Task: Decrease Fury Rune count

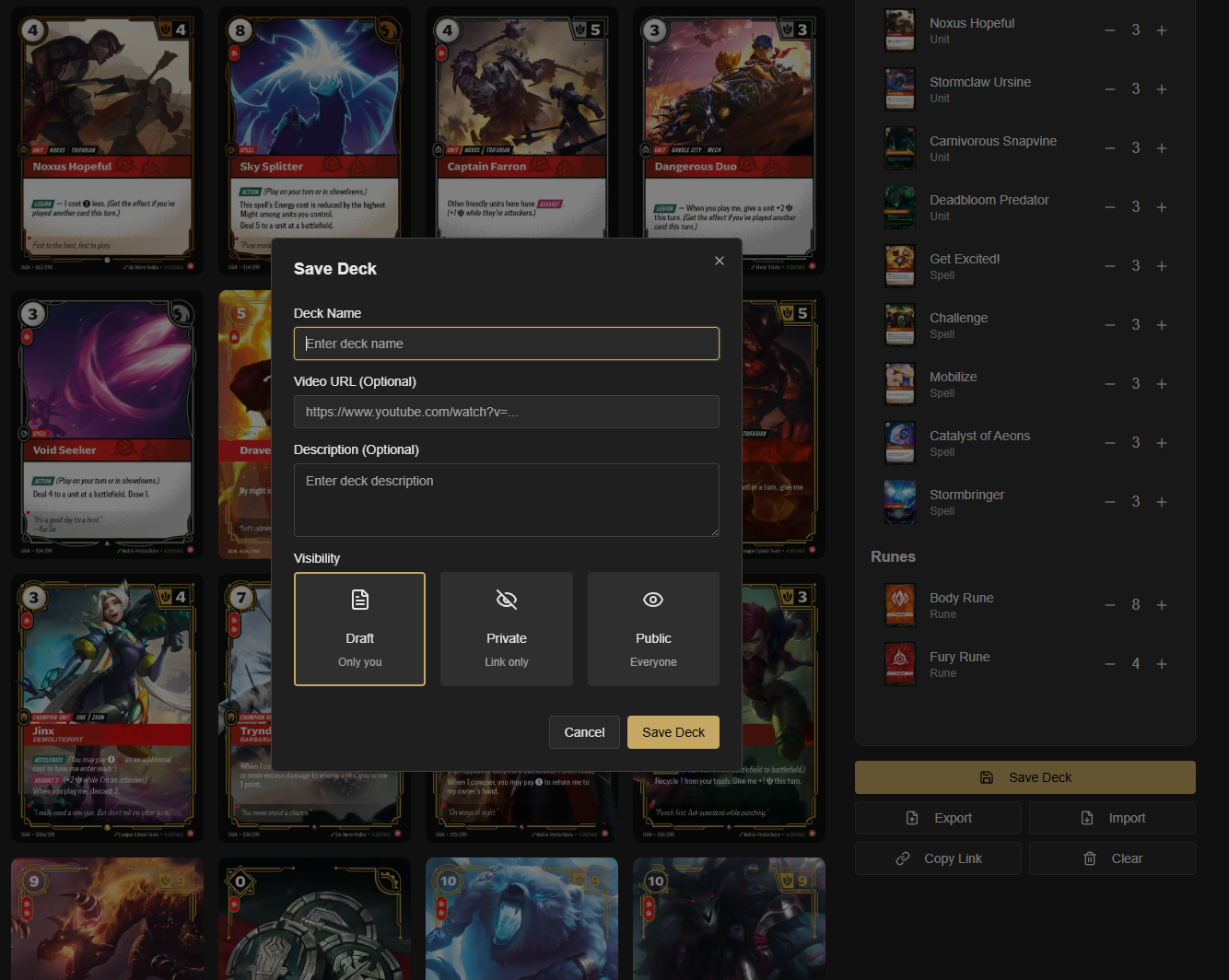Action: pyautogui.click(x=1110, y=664)
